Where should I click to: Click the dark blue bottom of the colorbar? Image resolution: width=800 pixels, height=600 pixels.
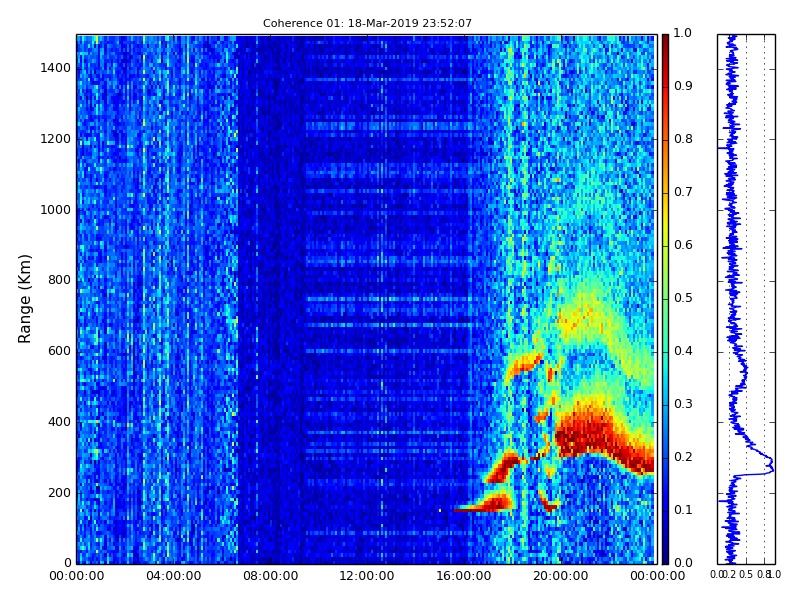(665, 554)
